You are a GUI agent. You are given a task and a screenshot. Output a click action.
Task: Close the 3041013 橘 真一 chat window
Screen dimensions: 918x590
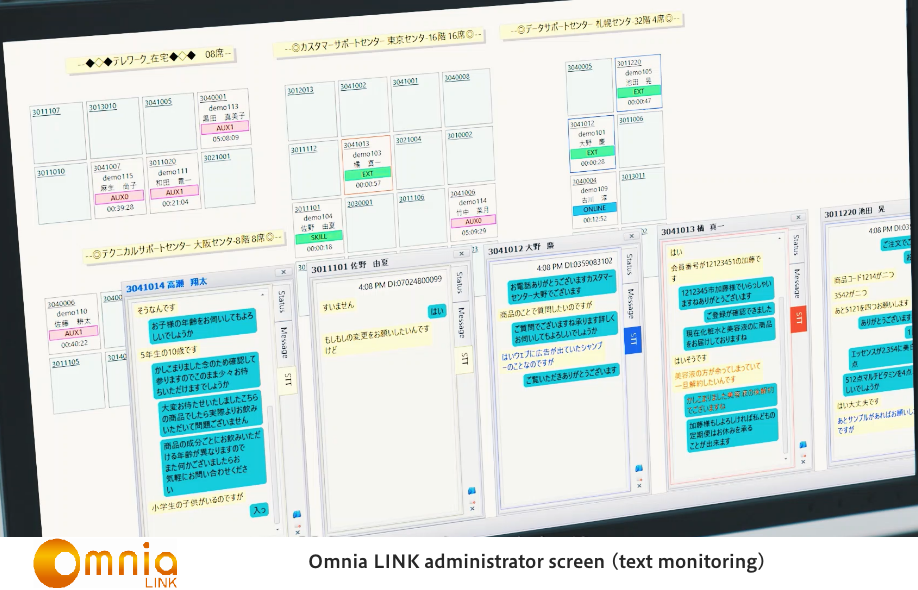pos(798,217)
